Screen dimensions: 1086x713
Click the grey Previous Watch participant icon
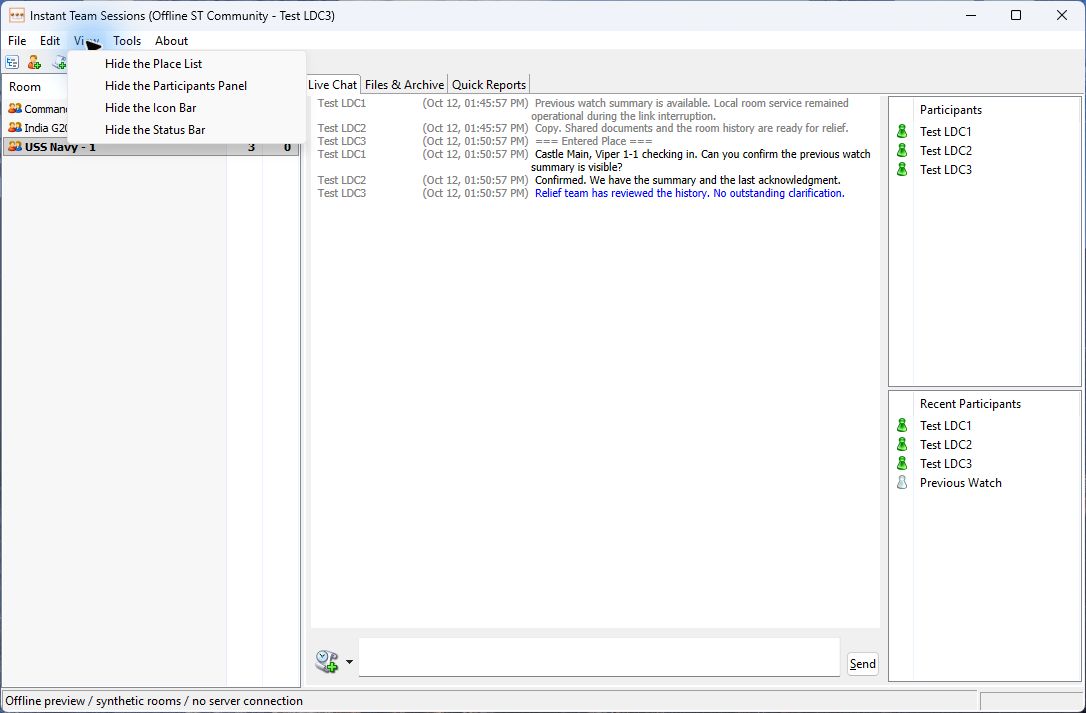(902, 482)
